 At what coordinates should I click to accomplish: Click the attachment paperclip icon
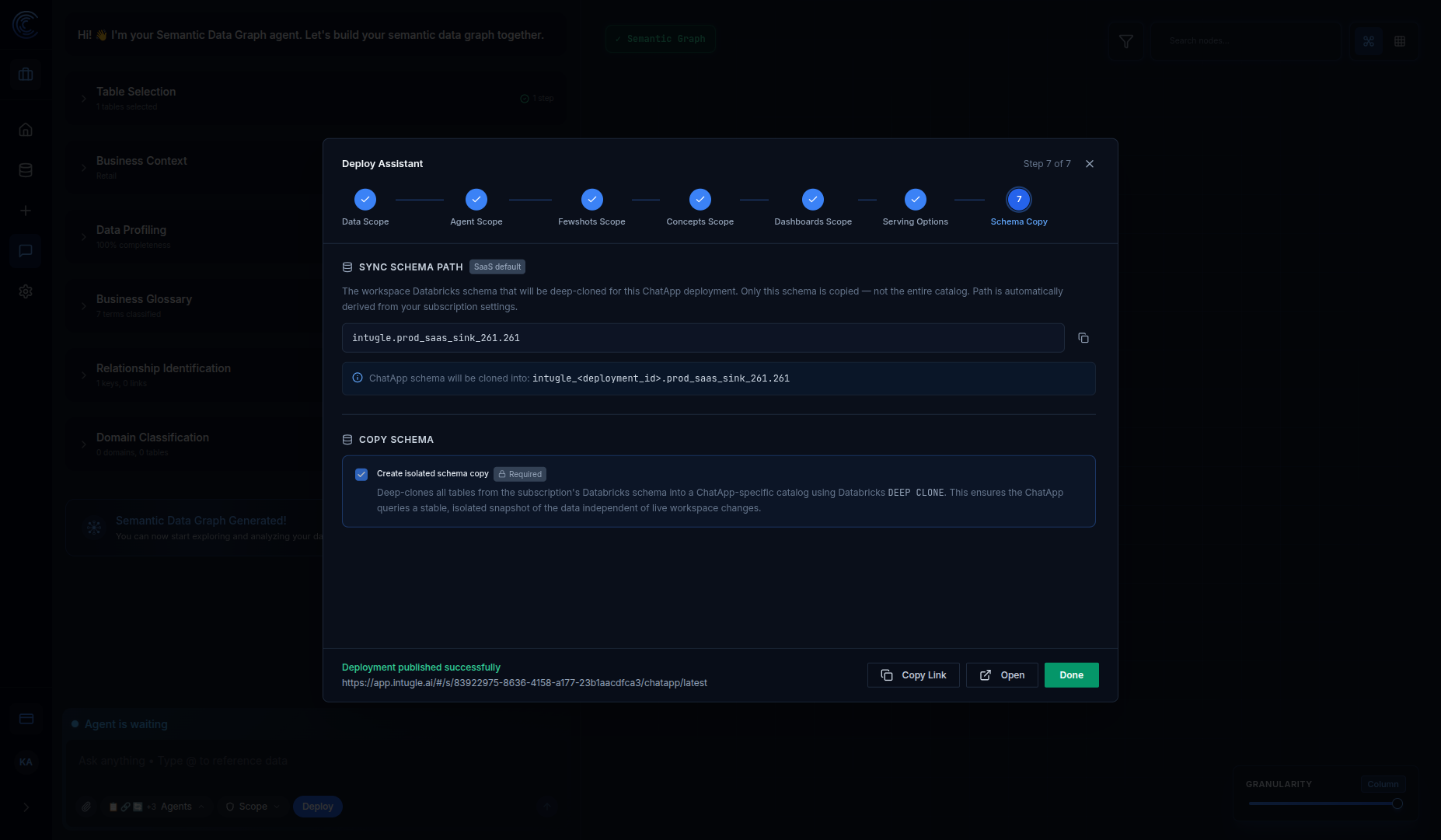(86, 807)
